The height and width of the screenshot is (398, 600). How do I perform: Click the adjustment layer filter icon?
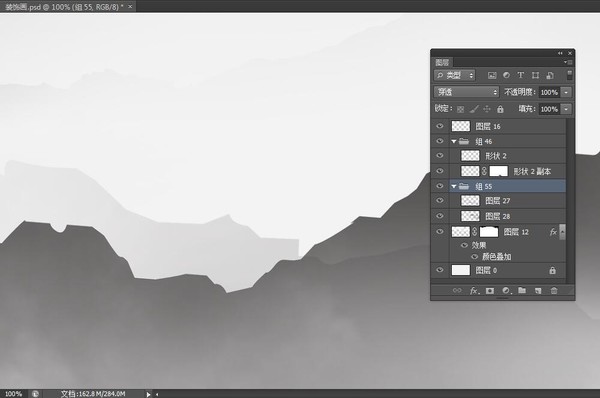click(506, 75)
